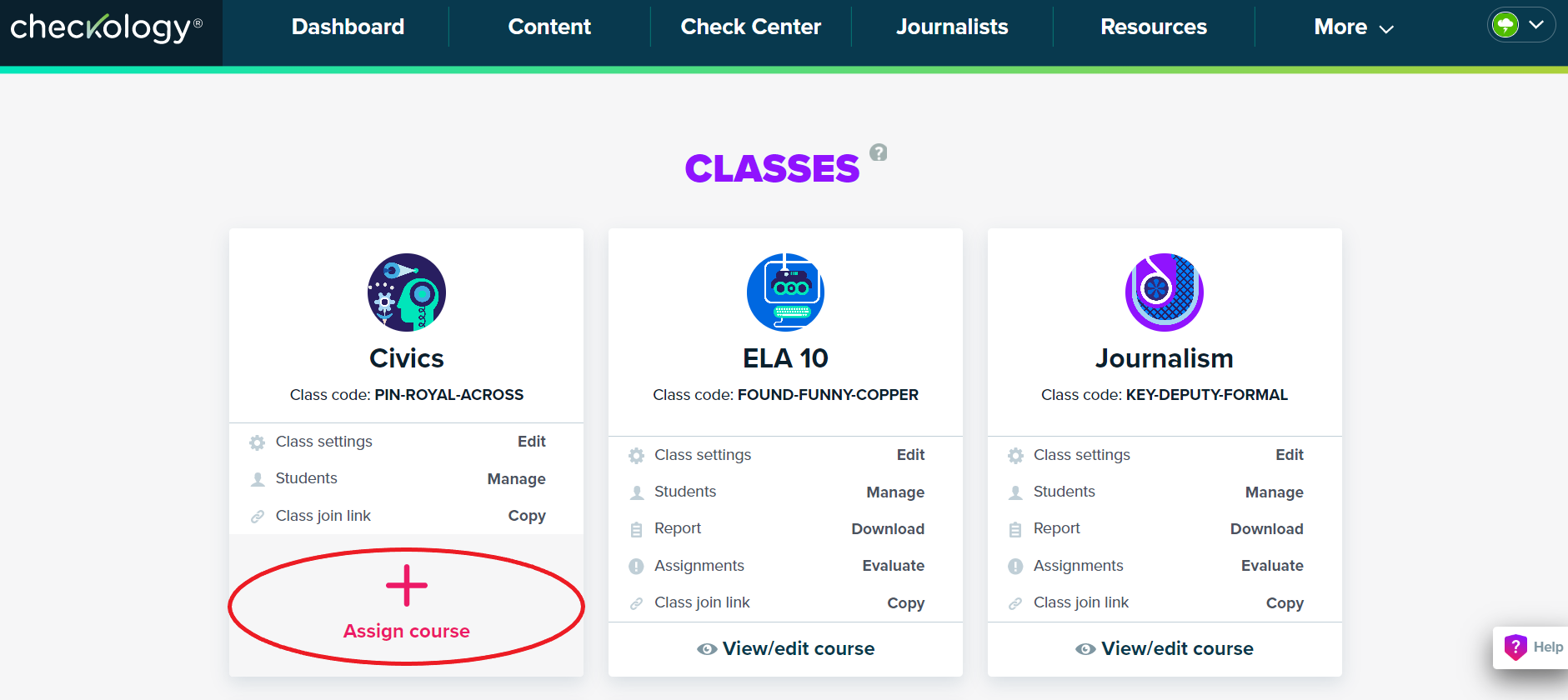Copy the Journalism class join link
Viewport: 1568px width, 700px height.
pos(1285,603)
